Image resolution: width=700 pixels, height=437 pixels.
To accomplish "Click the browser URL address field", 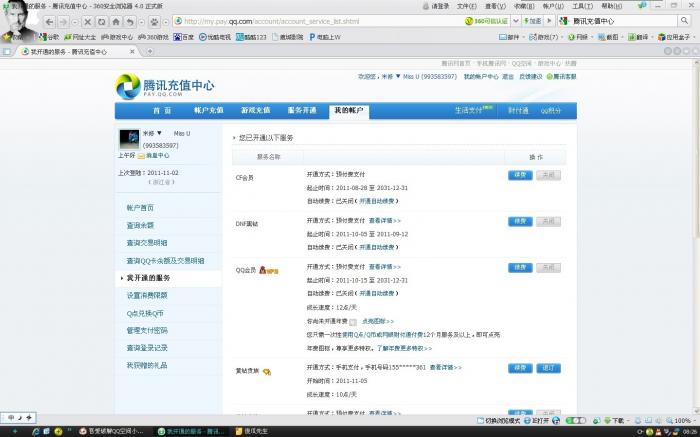I will [319, 21].
